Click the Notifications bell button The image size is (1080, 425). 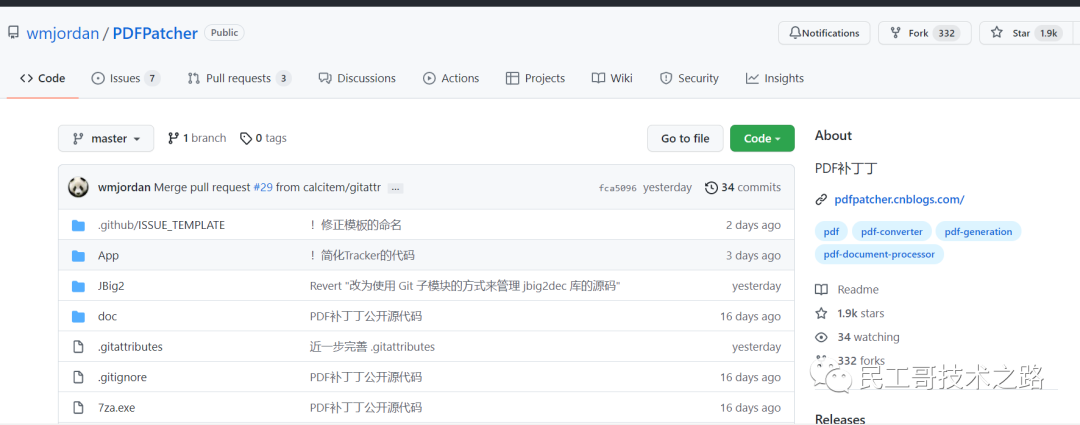click(x=824, y=33)
